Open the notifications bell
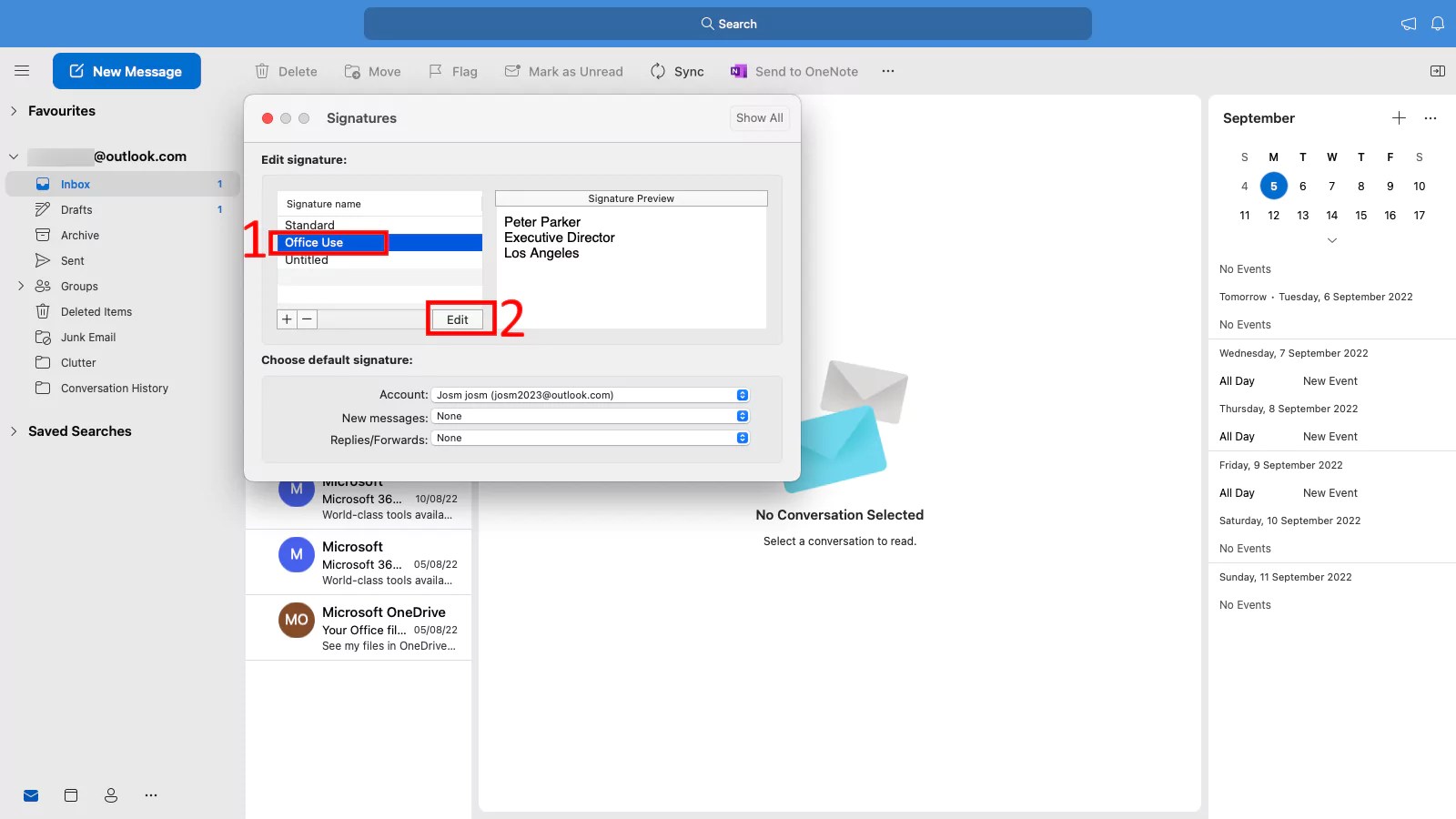The width and height of the screenshot is (1456, 819). [1438, 24]
